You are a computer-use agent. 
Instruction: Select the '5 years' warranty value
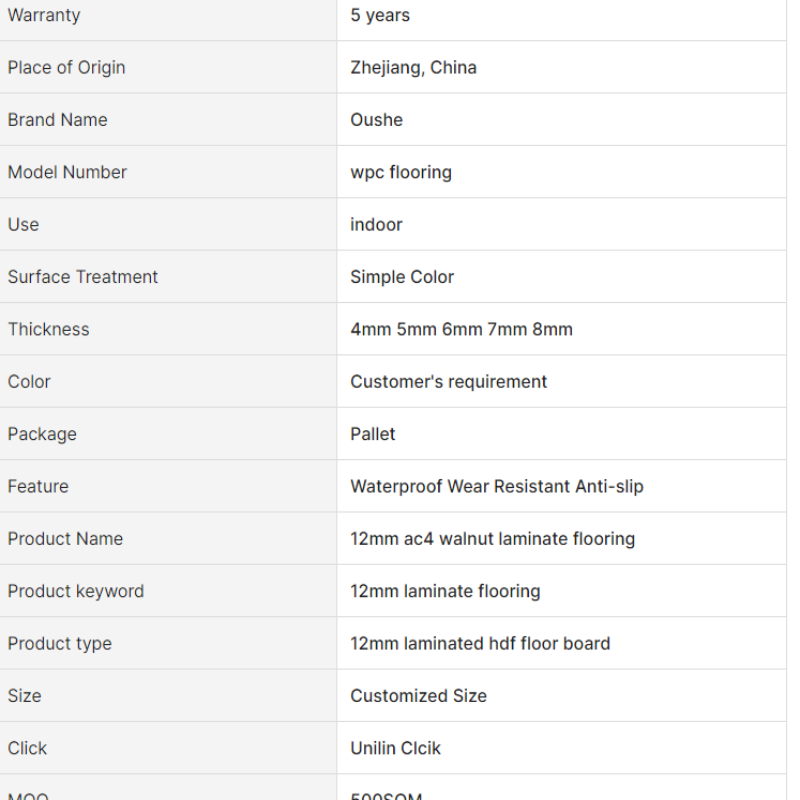(380, 15)
